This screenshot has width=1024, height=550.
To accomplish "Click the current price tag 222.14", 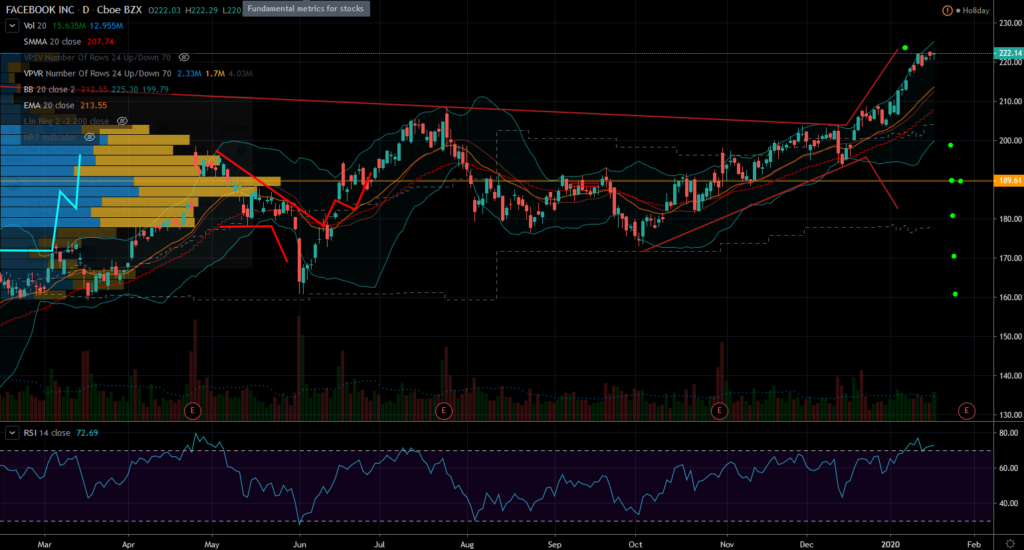I will (1008, 53).
